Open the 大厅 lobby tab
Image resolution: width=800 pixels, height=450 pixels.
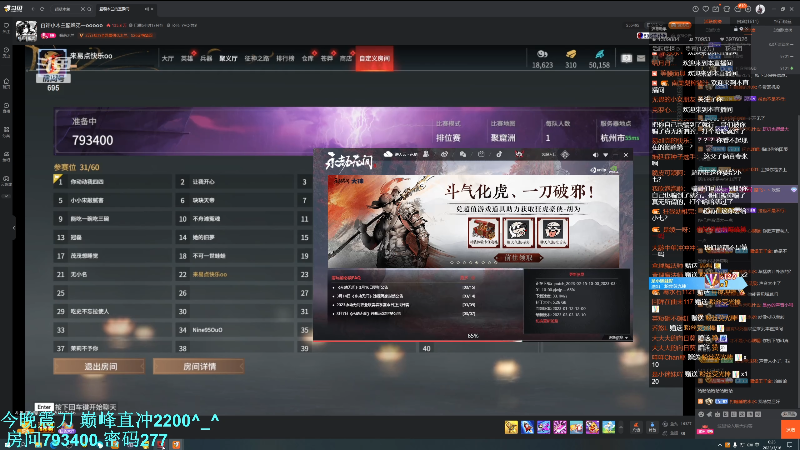[167, 59]
